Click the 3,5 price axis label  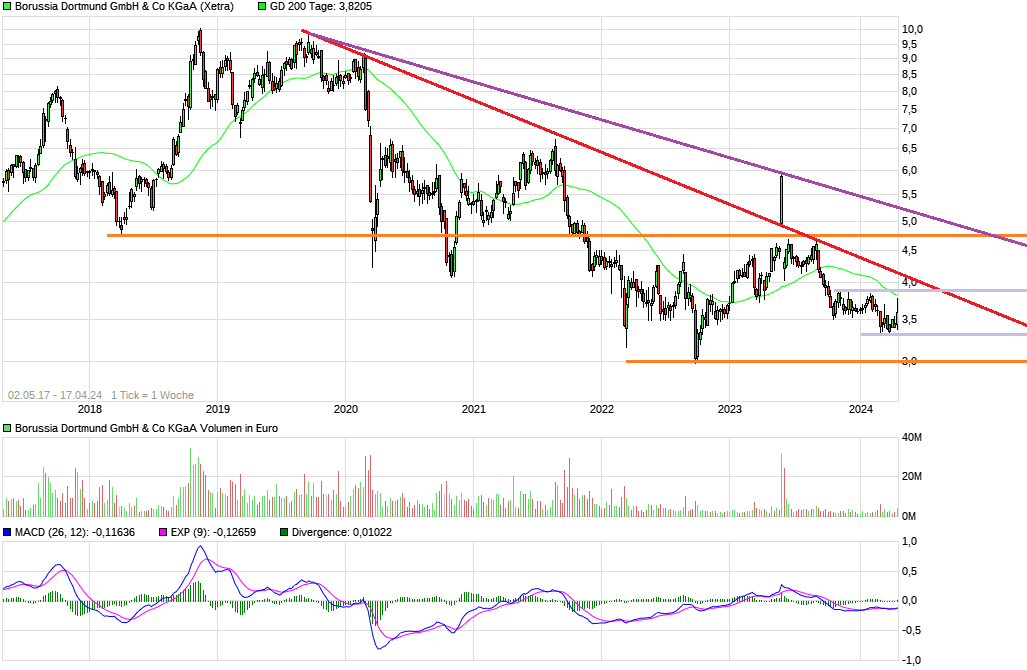910,320
